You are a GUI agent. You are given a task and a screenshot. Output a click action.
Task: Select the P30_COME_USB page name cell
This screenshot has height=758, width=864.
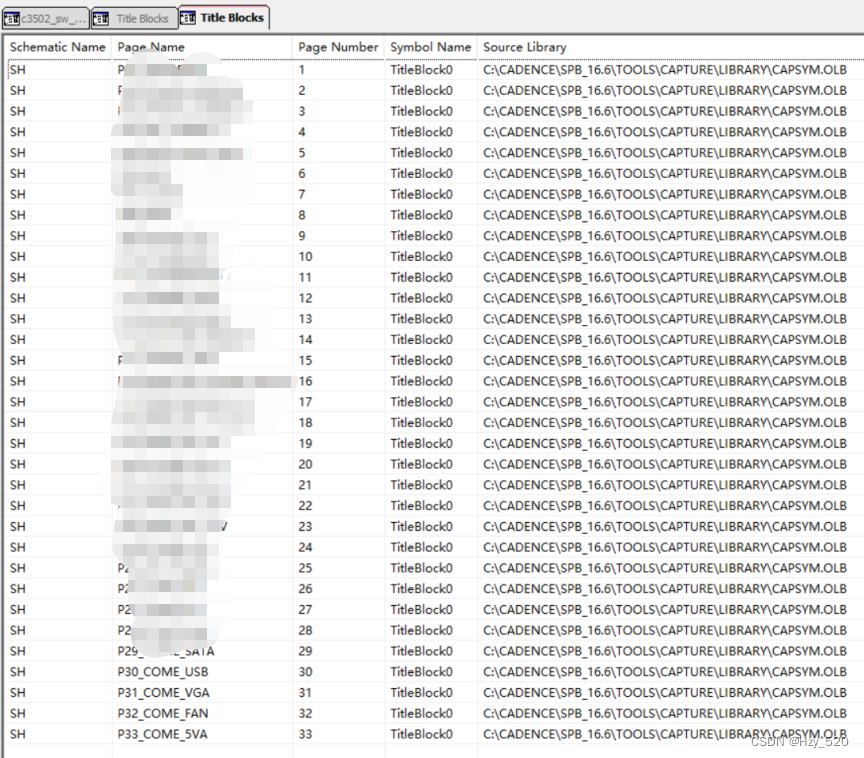(162, 672)
